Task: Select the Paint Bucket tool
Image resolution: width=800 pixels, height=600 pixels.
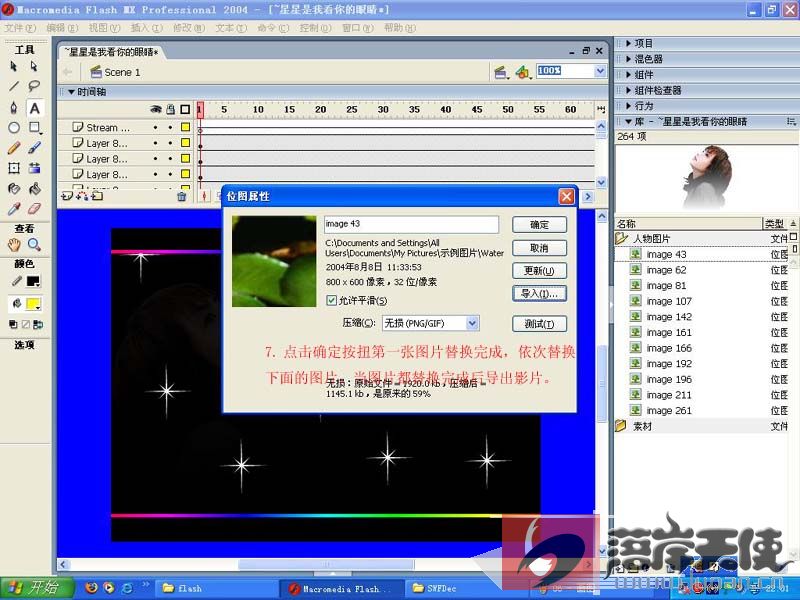Action: point(34,189)
